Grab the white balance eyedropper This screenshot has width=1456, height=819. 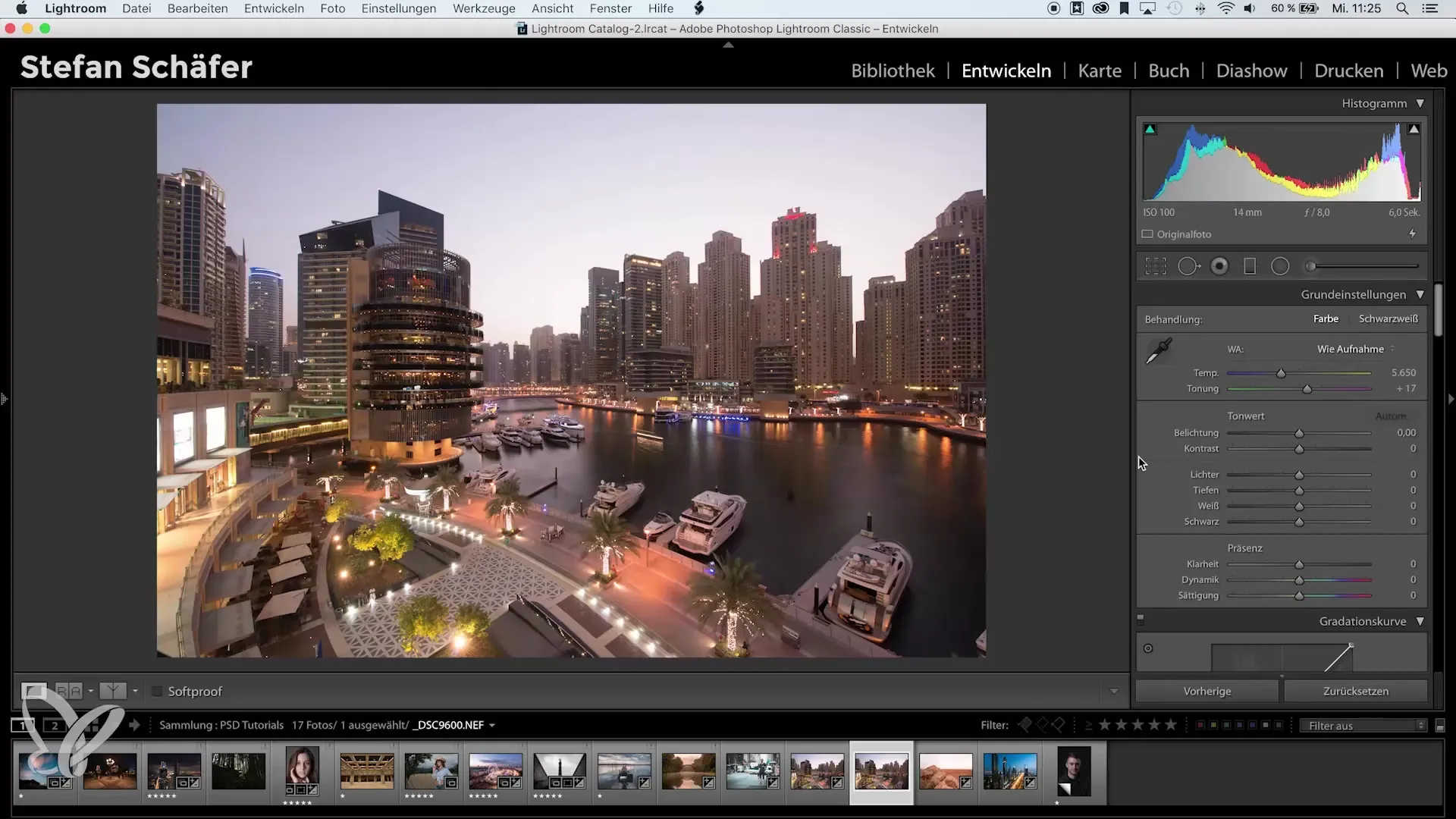[1159, 351]
